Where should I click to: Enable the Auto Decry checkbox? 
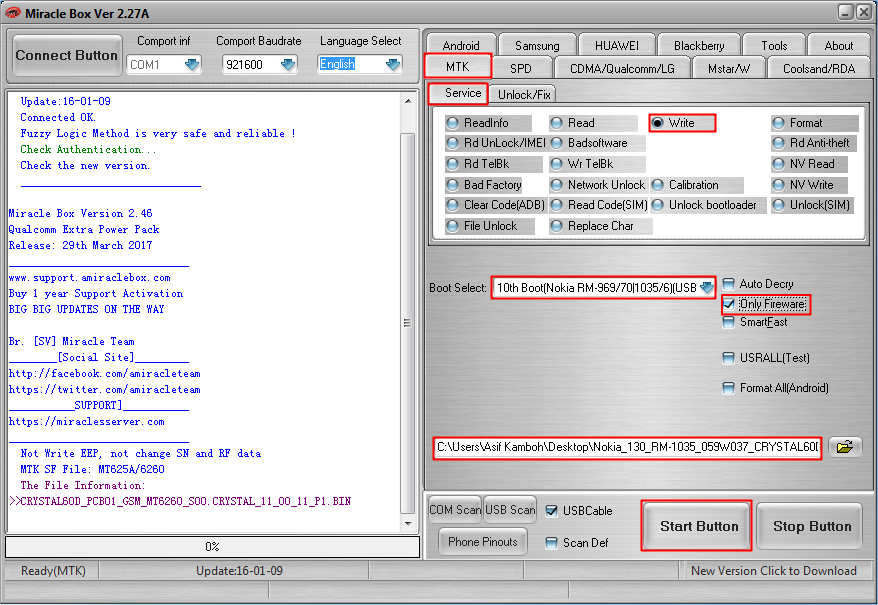(728, 283)
